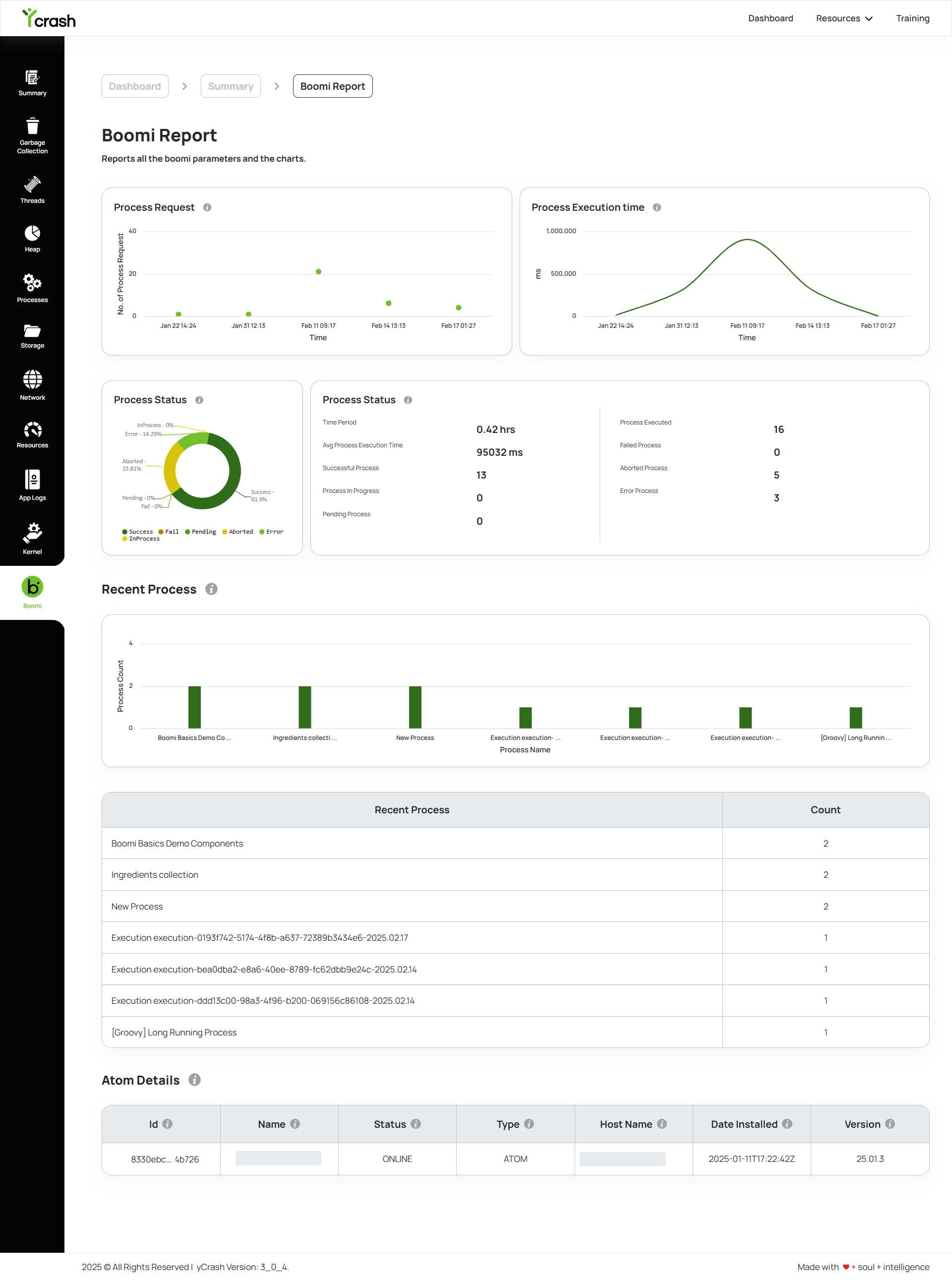Toggle the Error series in legend
The width and height of the screenshot is (952, 1280).
coord(271,531)
